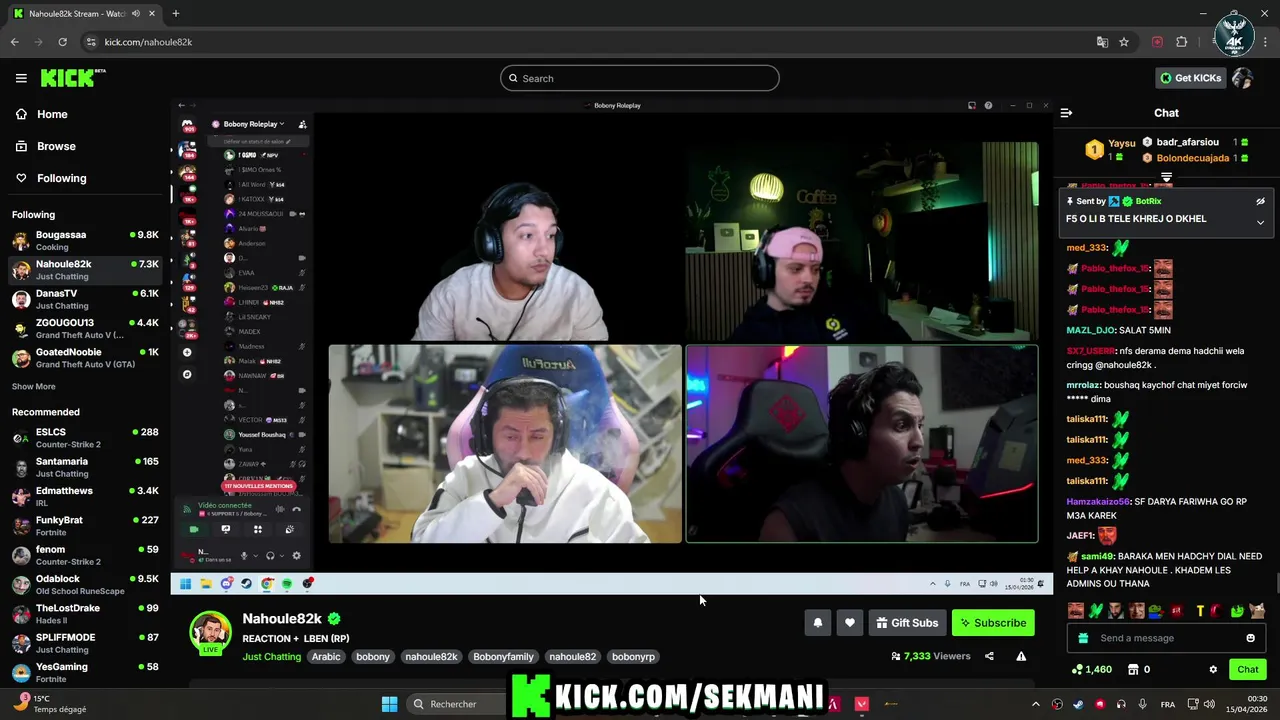
Task: Report the stream with the warning triangle icon
Action: [x=1021, y=656]
